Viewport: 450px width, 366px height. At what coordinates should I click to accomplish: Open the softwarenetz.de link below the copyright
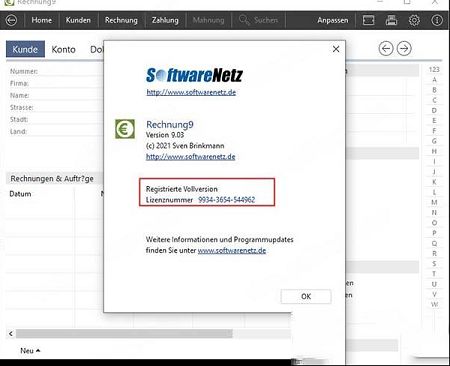191,156
